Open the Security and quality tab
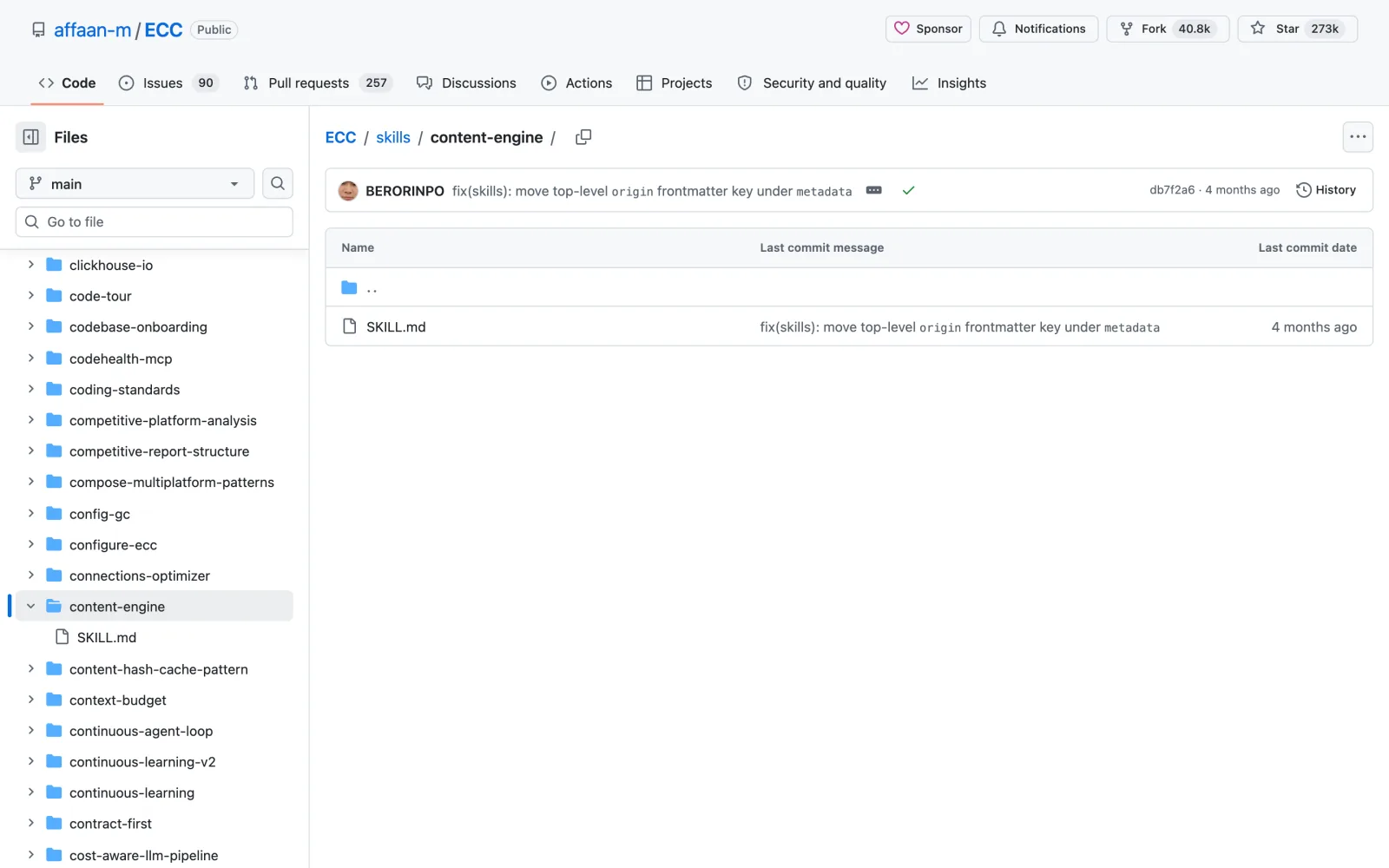 pyautogui.click(x=812, y=83)
